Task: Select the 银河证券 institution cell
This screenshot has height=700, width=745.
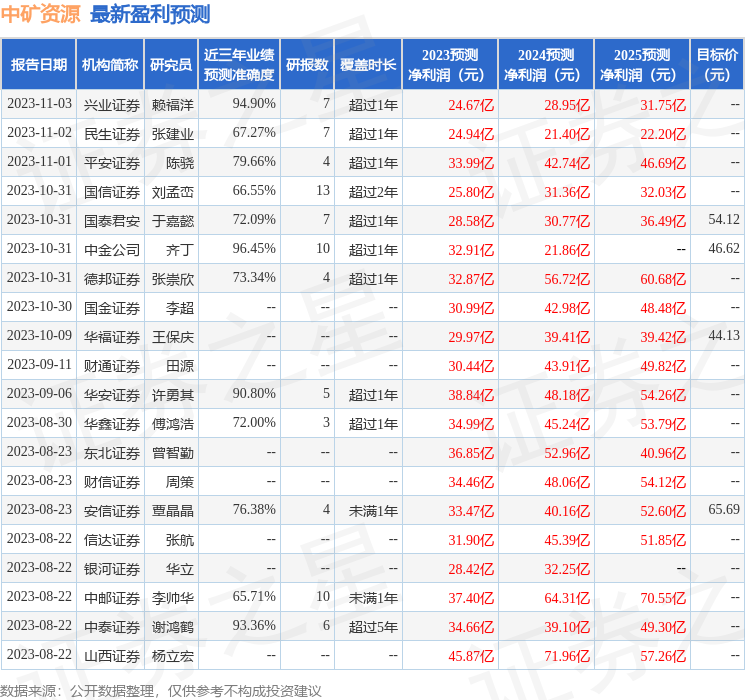Action: click(112, 568)
